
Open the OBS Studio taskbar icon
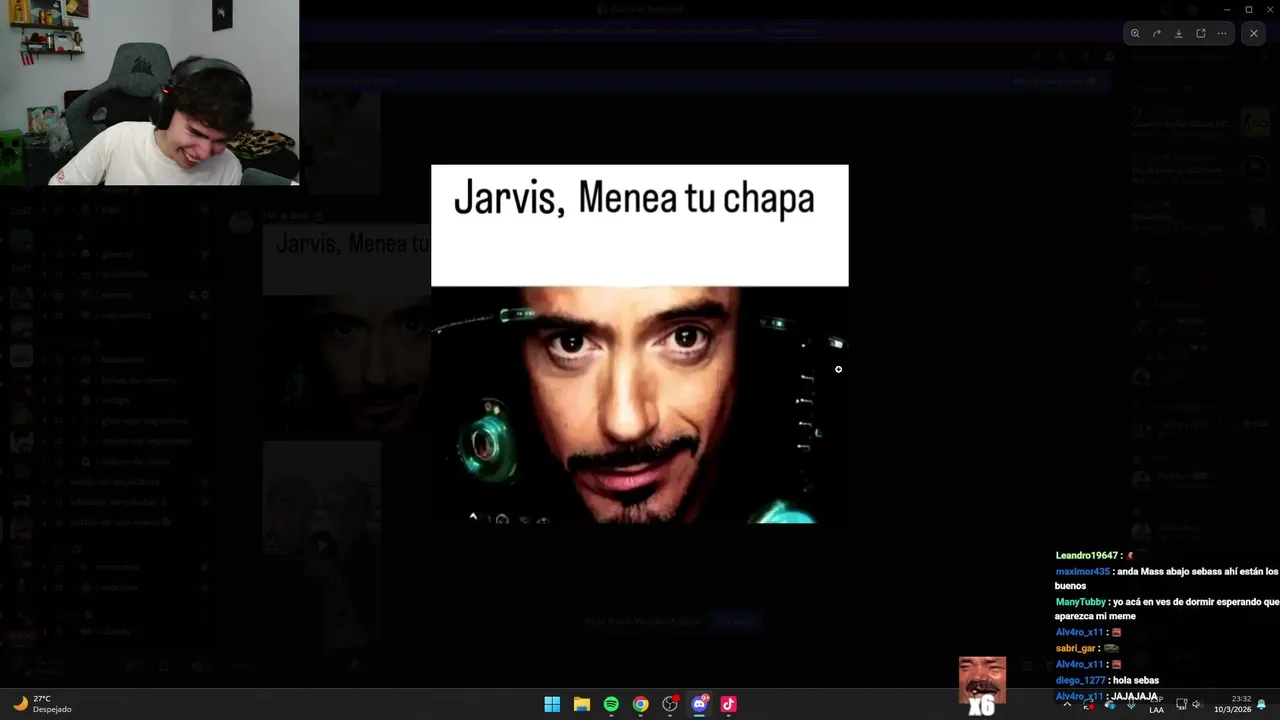coord(670,704)
